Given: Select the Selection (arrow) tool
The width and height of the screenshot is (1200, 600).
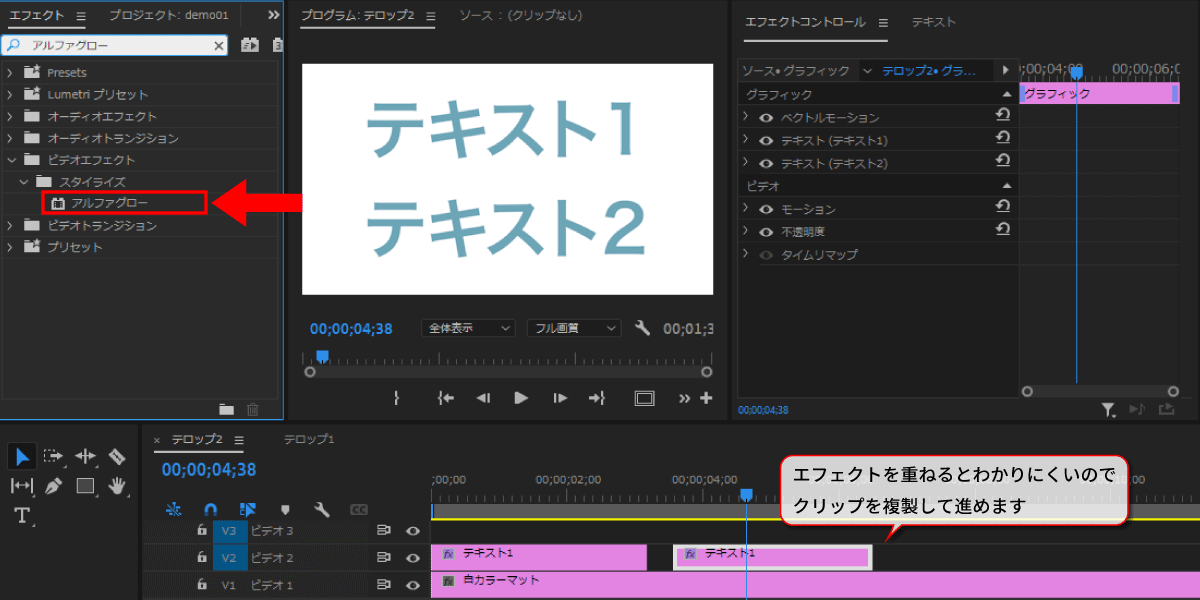Looking at the screenshot, I should click(x=22, y=457).
